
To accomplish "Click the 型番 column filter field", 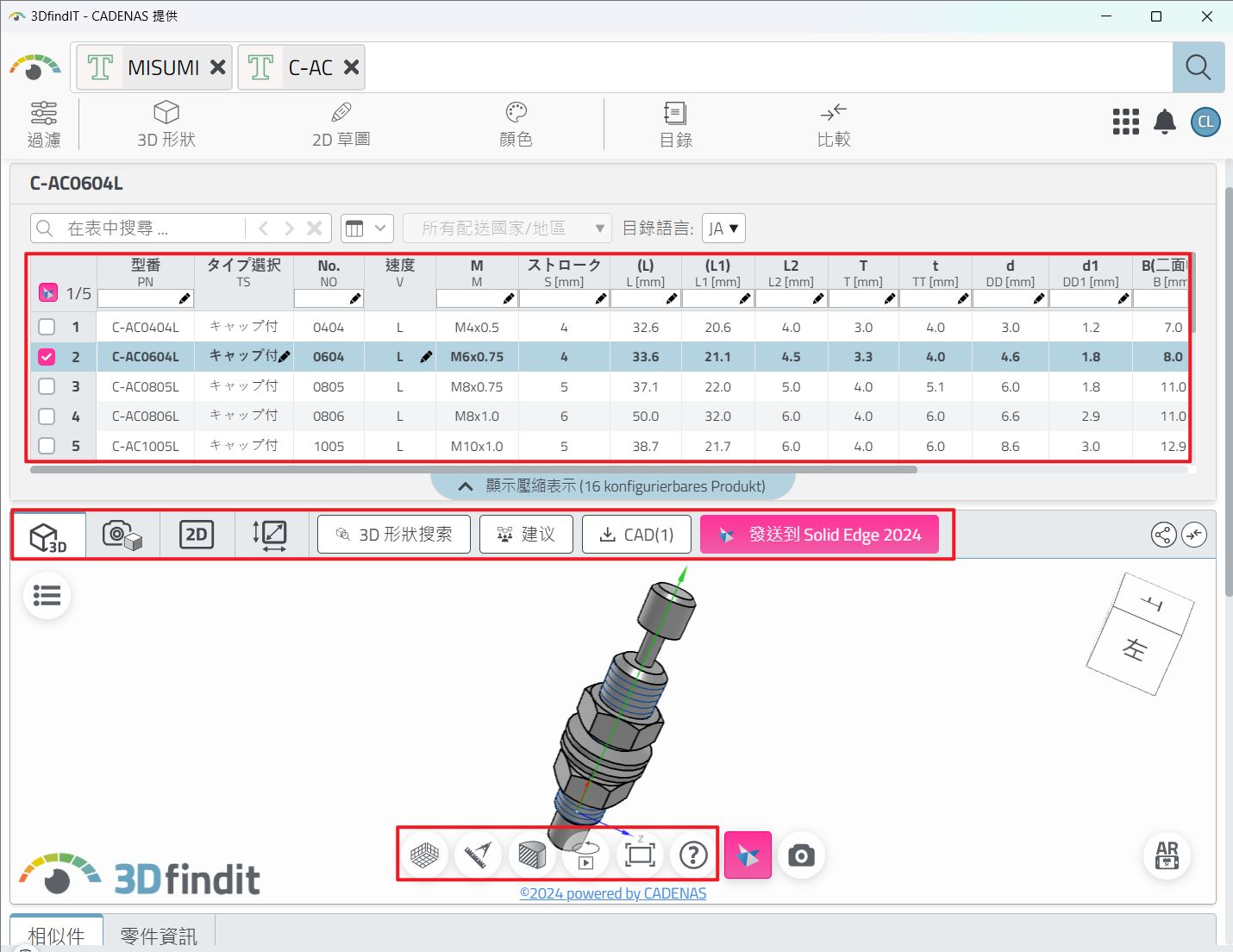I will point(145,298).
